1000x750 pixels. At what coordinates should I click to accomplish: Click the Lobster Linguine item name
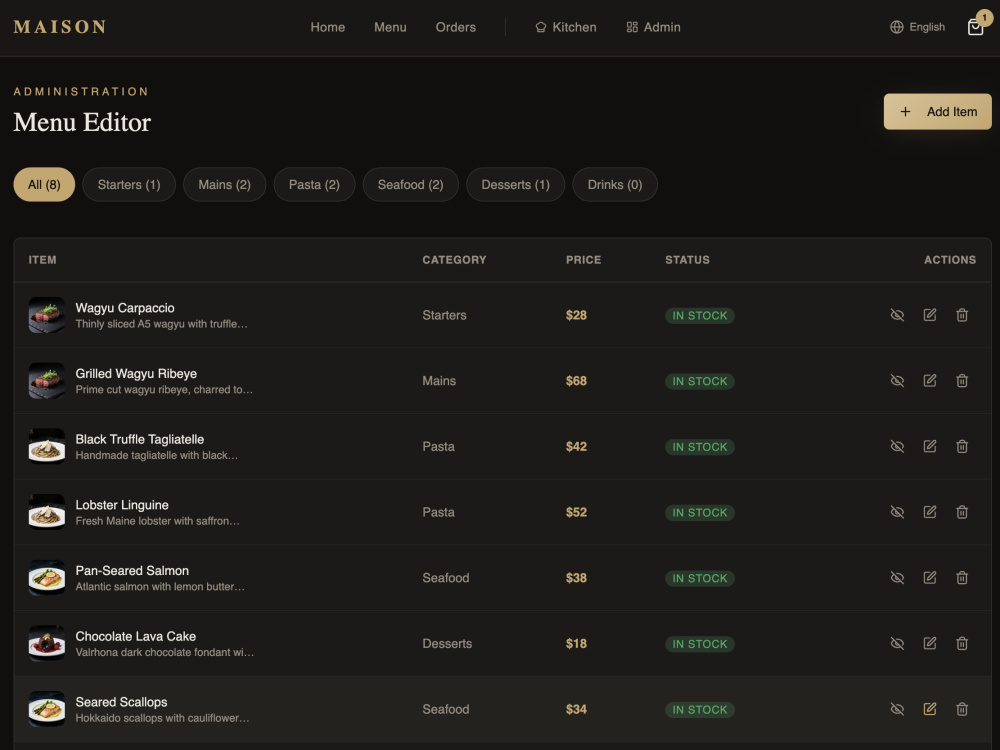click(x=122, y=504)
